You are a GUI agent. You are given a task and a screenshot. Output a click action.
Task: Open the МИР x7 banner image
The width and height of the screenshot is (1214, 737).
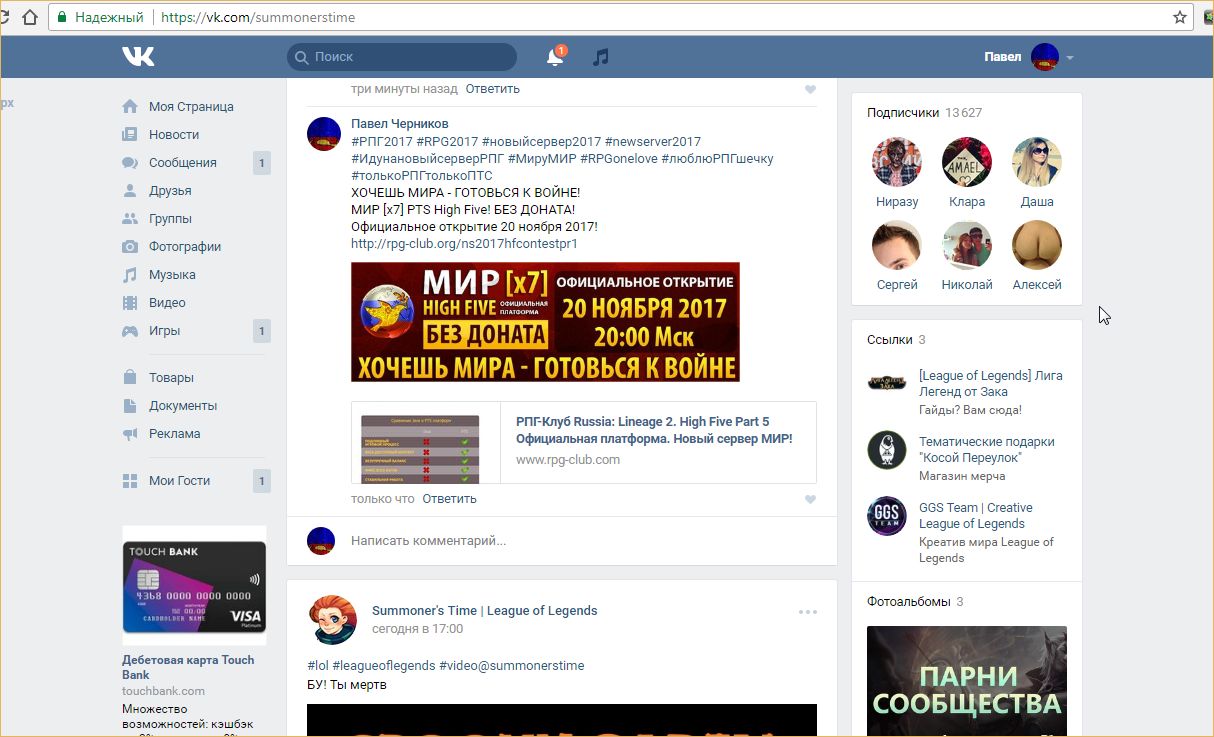click(x=545, y=322)
